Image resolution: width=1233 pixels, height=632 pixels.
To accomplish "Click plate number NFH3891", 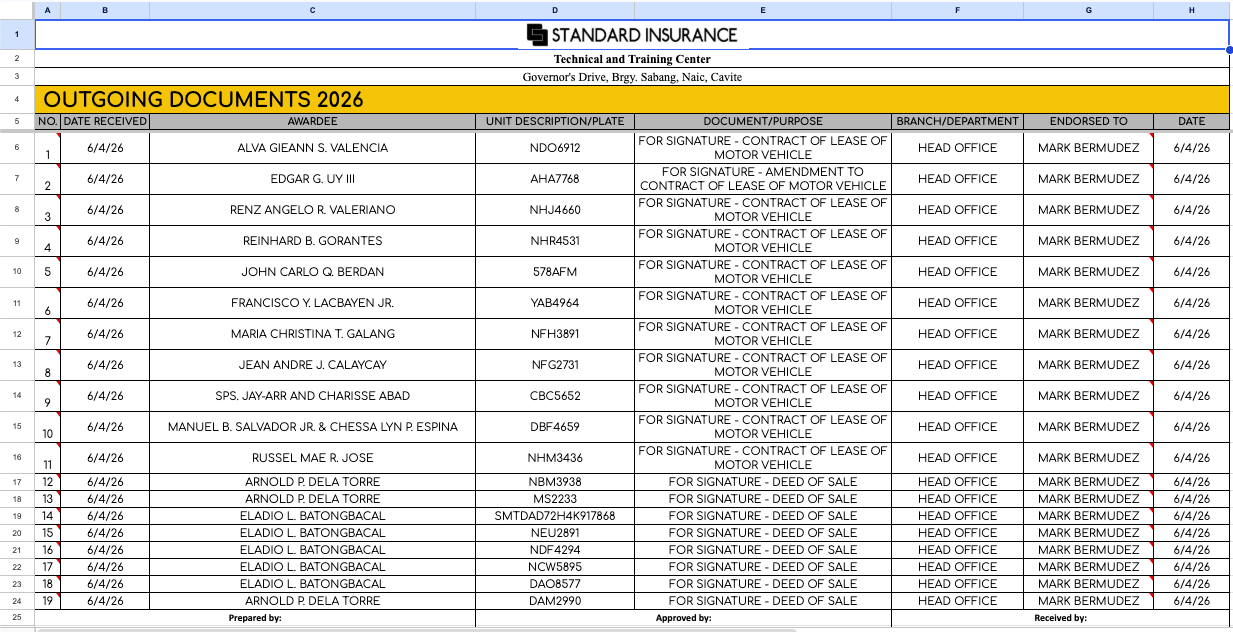I will coord(555,334).
